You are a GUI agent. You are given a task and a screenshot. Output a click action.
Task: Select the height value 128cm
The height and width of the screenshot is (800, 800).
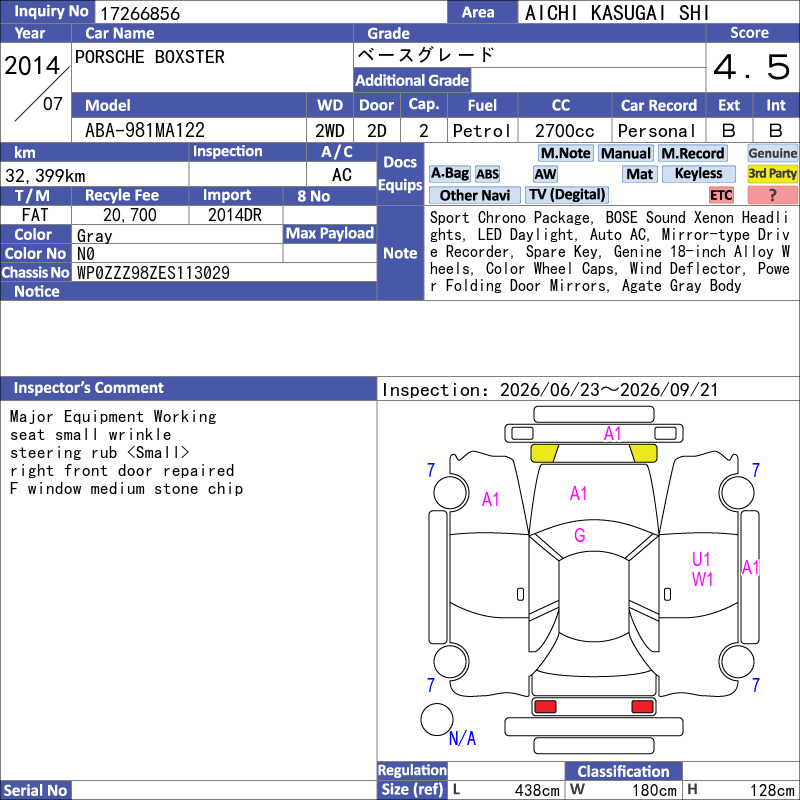point(771,790)
